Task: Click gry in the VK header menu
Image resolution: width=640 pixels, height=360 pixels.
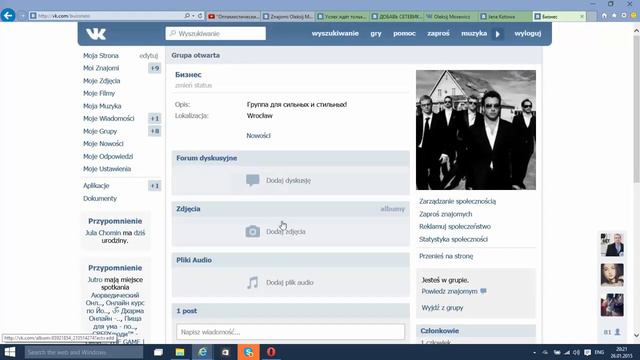Action: click(x=376, y=33)
